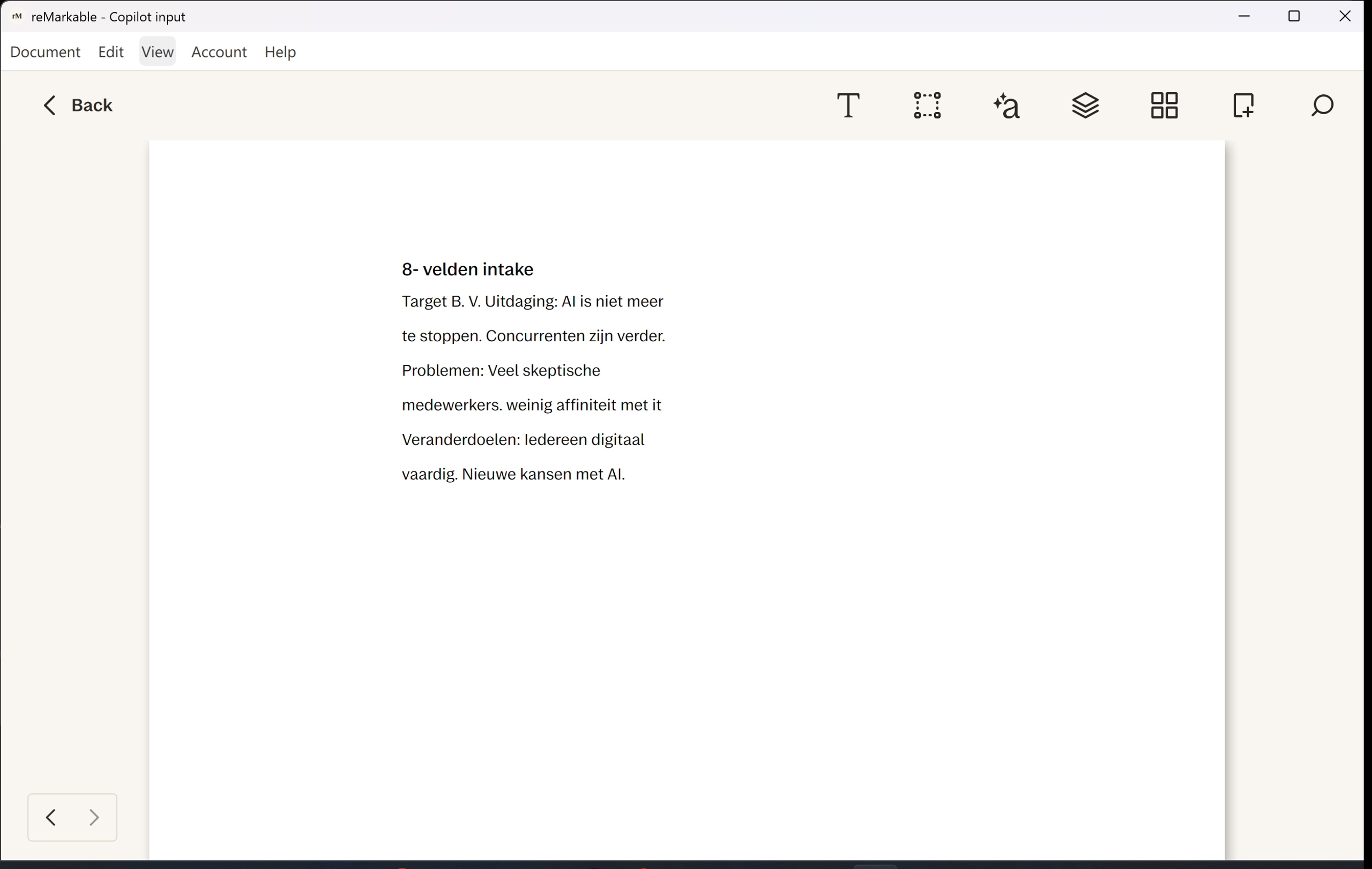
Task: Click the reMarkable logo in title bar
Action: point(17,17)
